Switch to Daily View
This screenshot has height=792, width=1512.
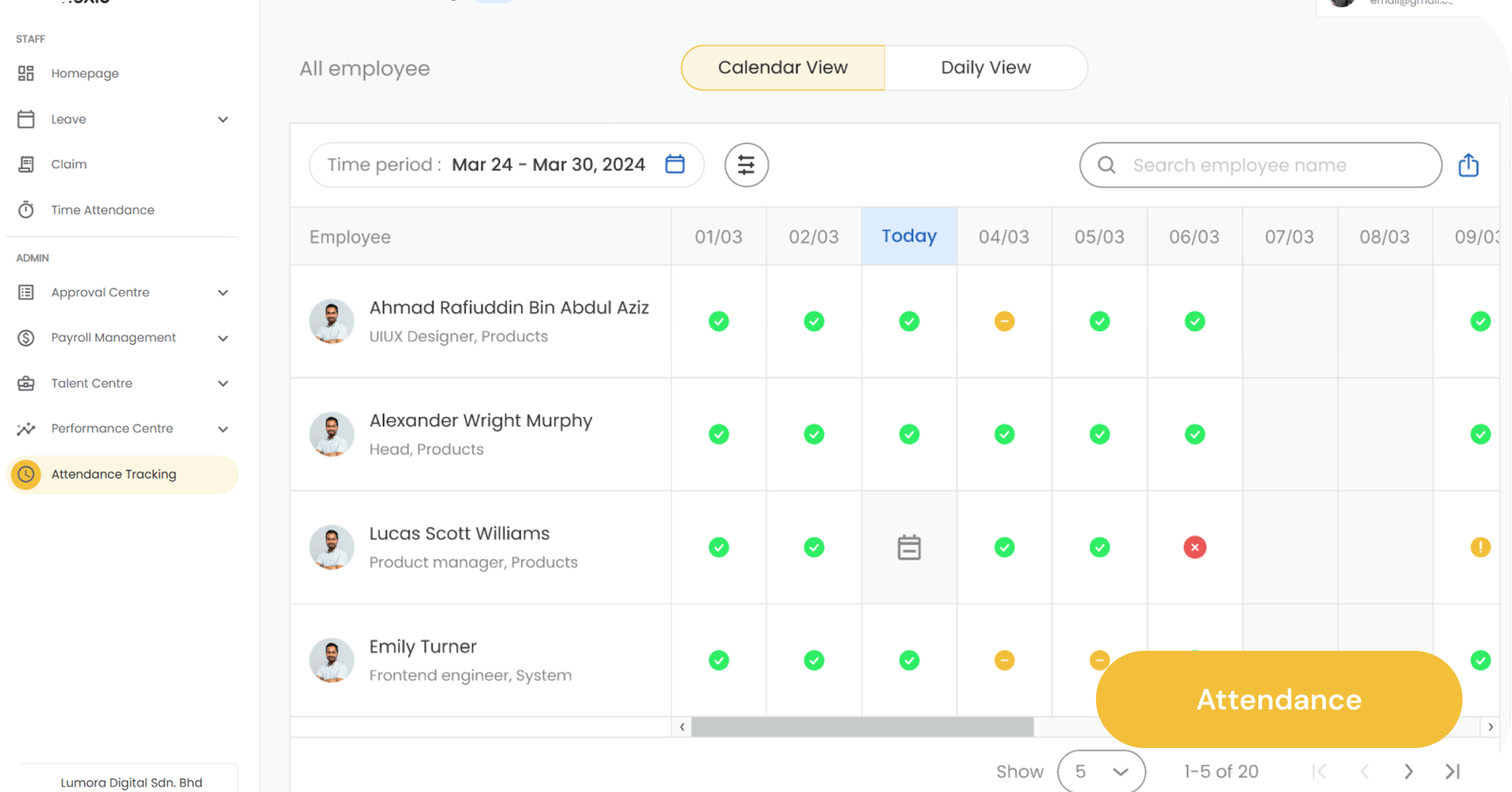click(985, 68)
